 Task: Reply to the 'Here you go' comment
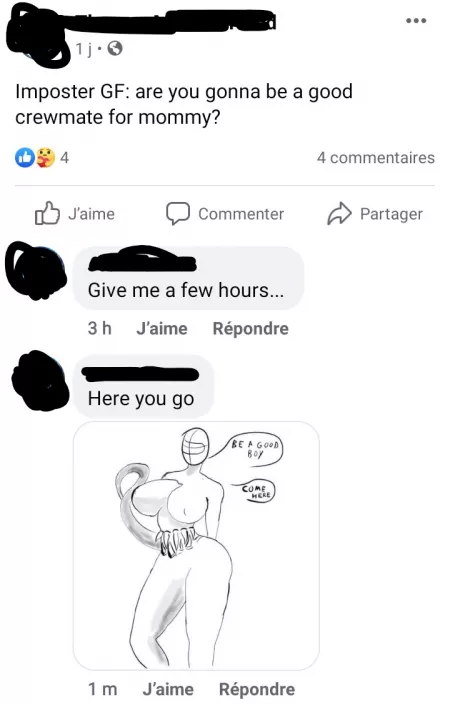[x=257, y=689]
